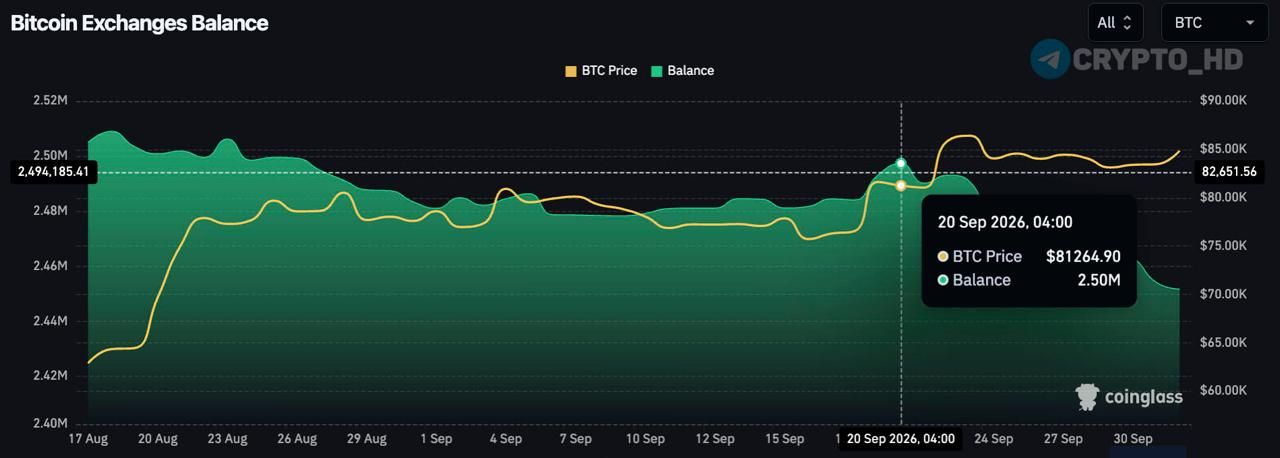Click the 20 Aug date label

tap(158, 439)
